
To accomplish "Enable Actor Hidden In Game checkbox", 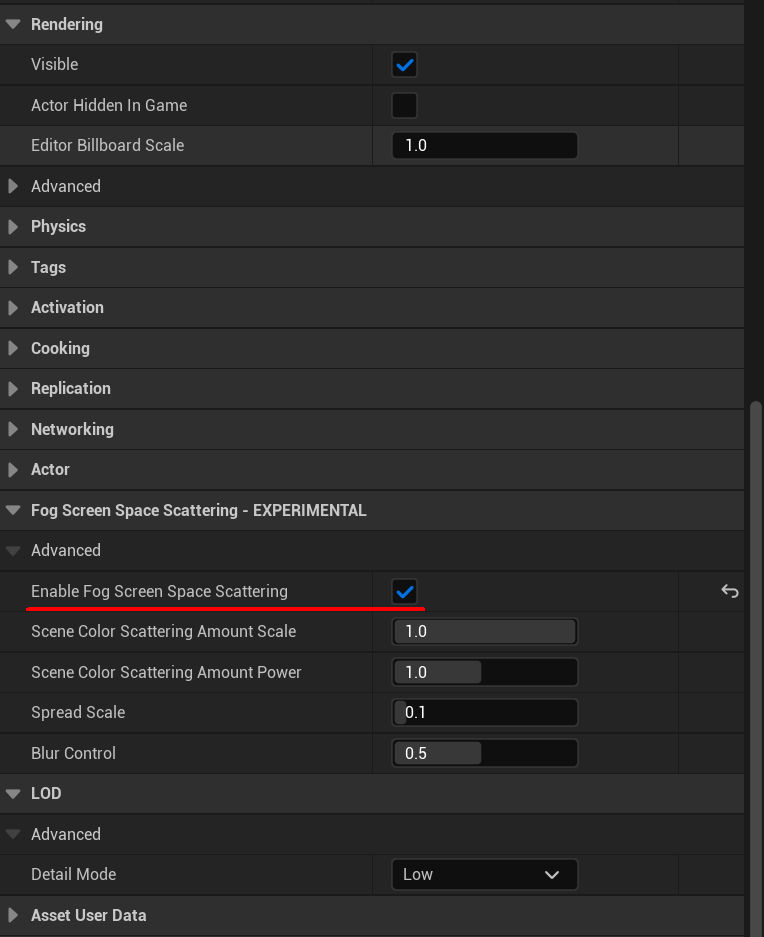I will coord(404,105).
